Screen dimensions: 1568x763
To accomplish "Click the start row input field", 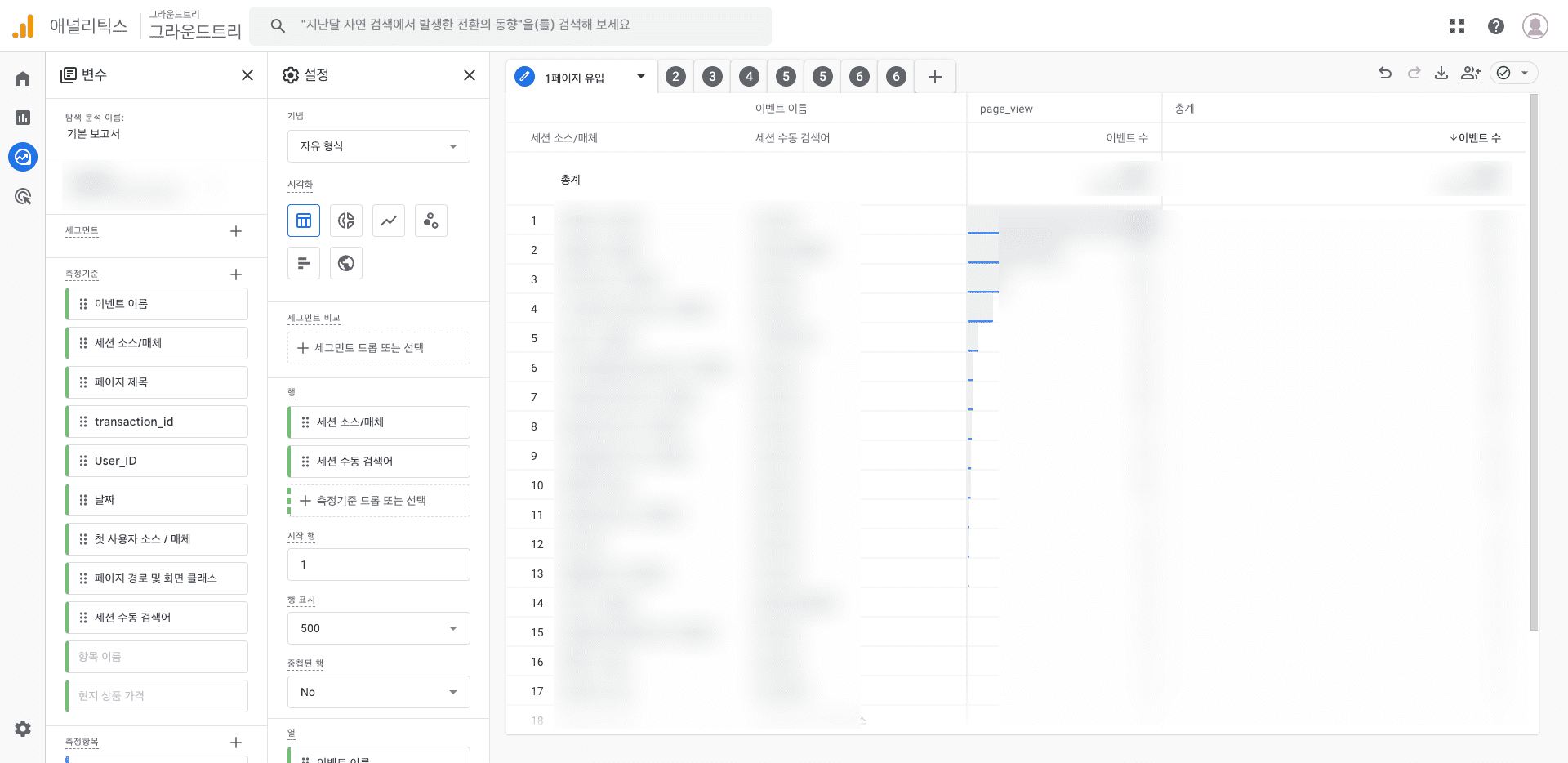I will point(378,564).
